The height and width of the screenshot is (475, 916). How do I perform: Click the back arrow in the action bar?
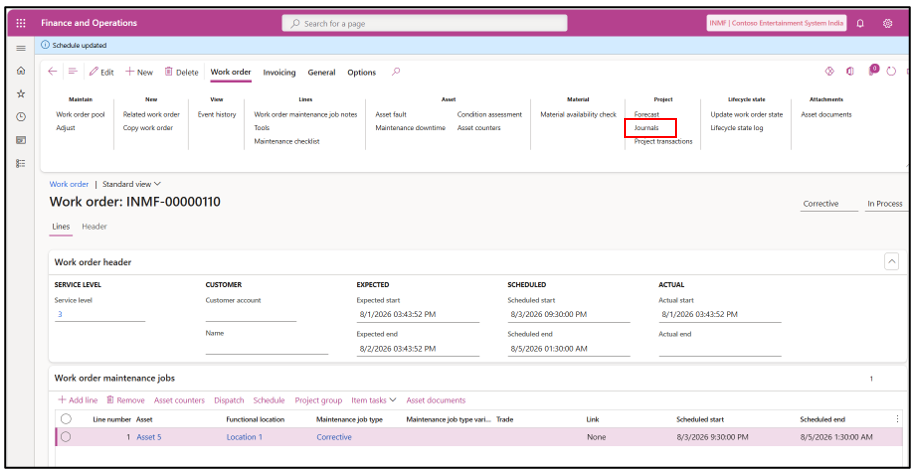pos(53,71)
